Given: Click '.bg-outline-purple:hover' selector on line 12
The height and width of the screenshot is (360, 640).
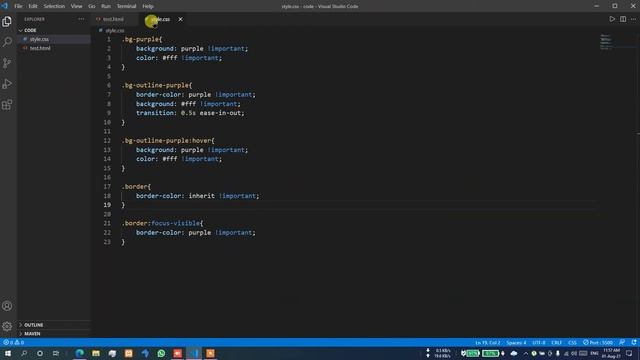Looking at the screenshot, I should click(x=168, y=140).
